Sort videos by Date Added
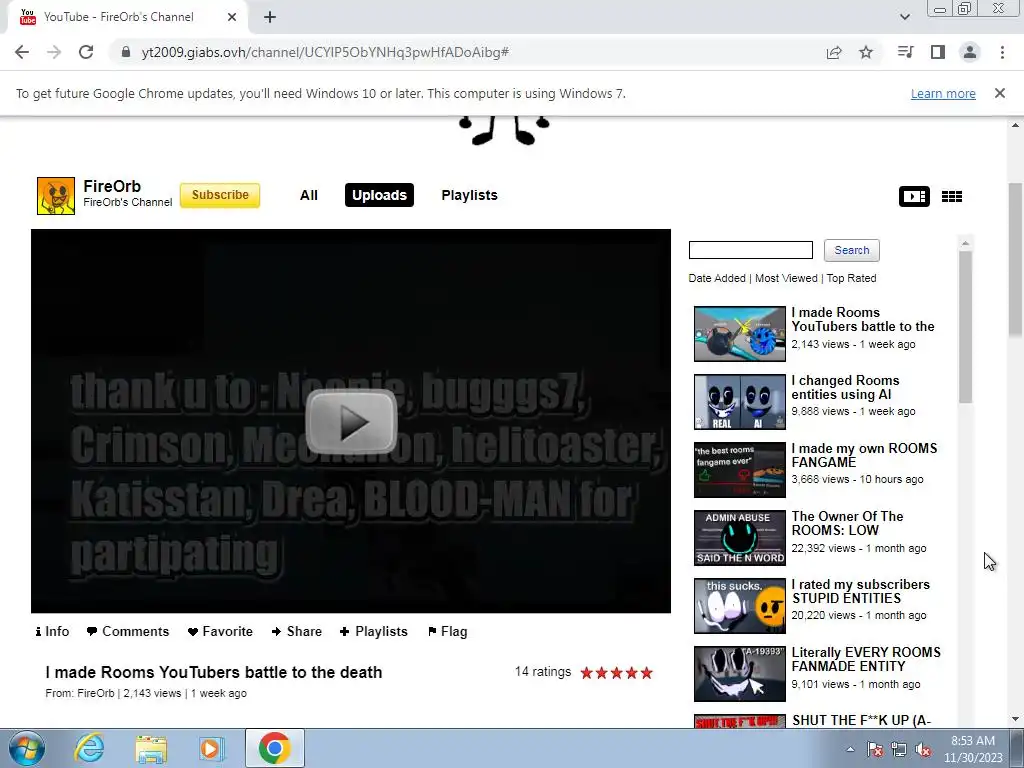 coord(716,278)
